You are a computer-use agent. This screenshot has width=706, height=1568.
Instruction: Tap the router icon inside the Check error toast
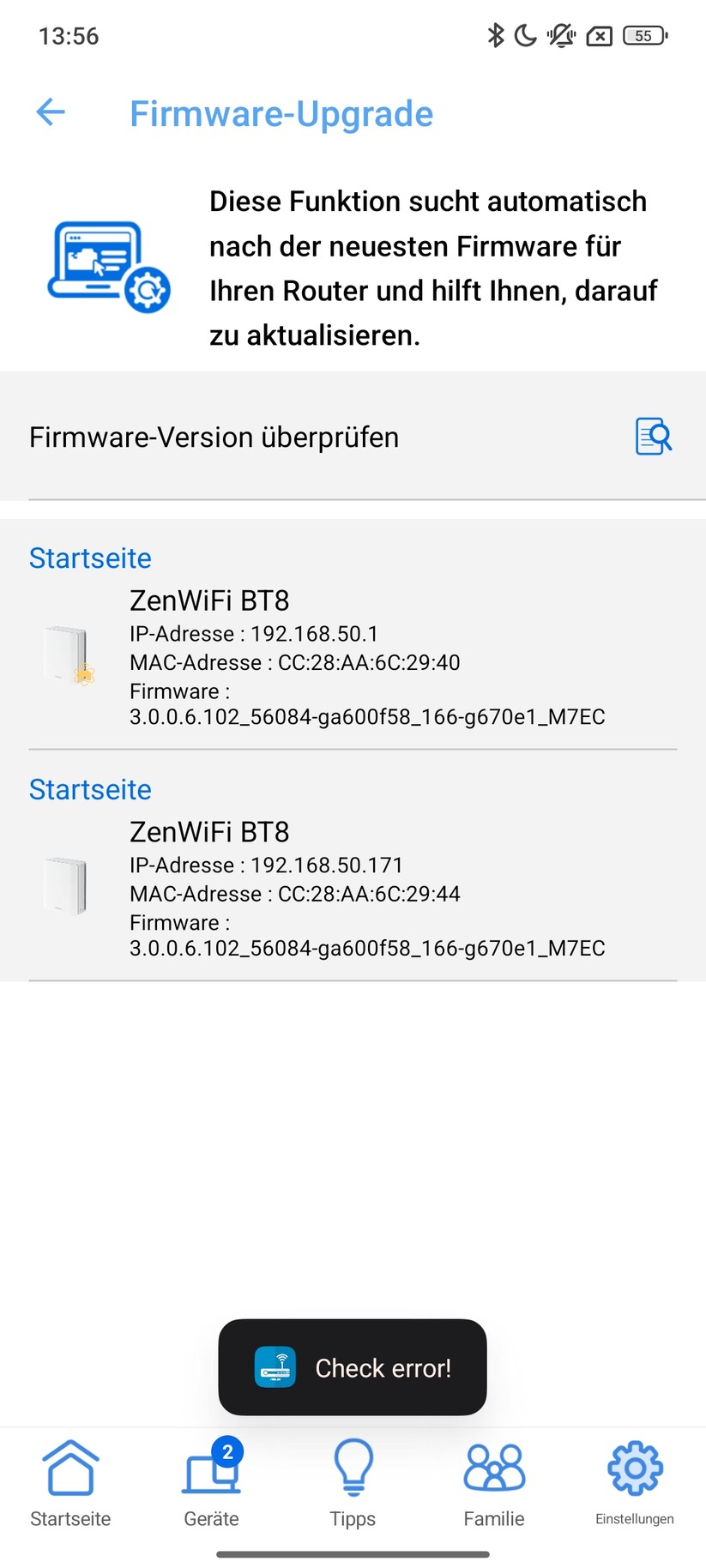pyautogui.click(x=276, y=1367)
